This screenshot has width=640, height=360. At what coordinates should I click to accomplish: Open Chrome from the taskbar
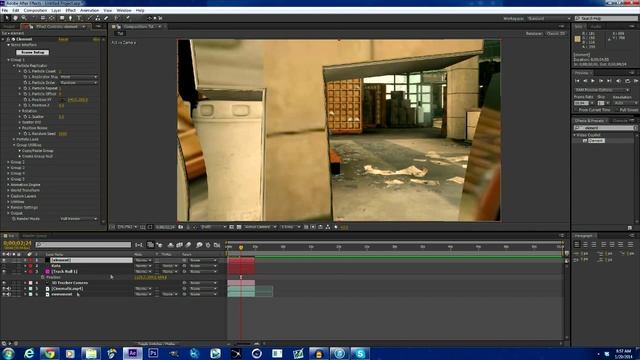pos(49,353)
